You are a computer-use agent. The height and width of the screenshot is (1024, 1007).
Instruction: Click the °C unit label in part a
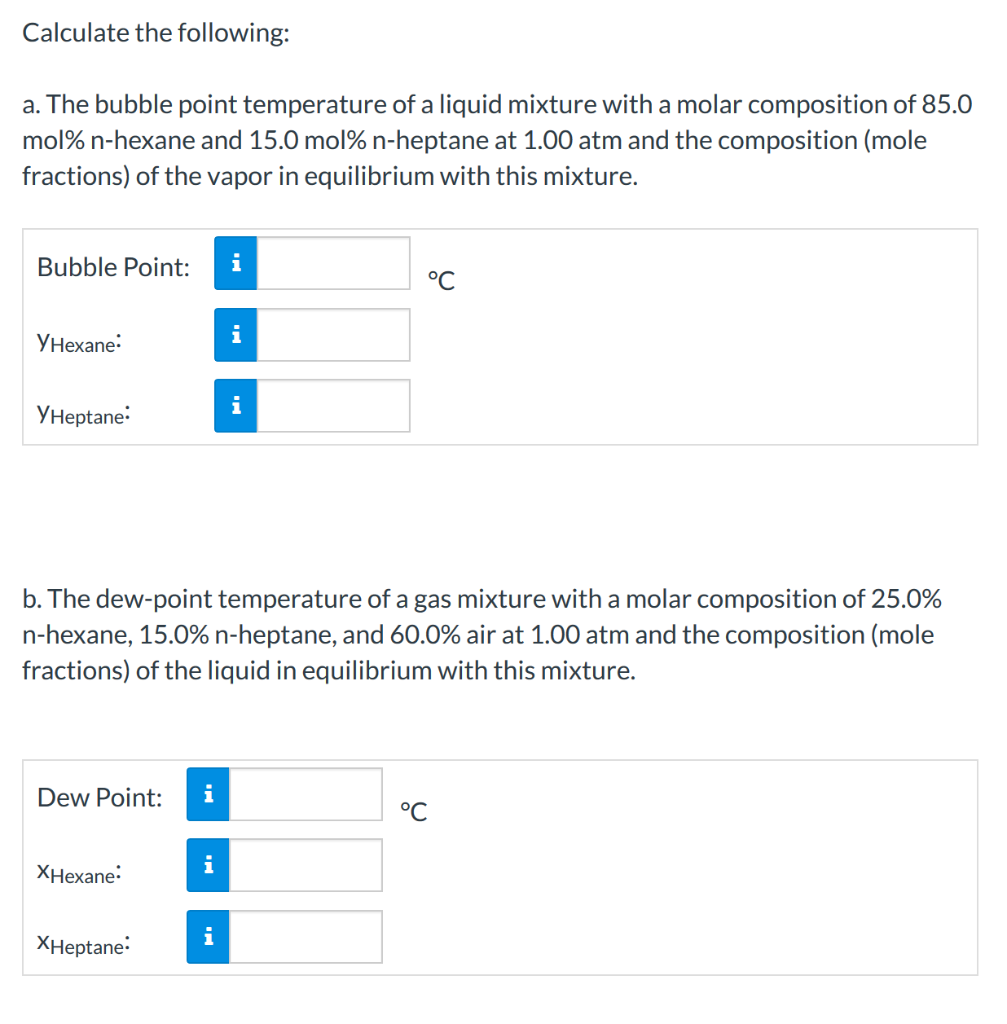(440, 281)
